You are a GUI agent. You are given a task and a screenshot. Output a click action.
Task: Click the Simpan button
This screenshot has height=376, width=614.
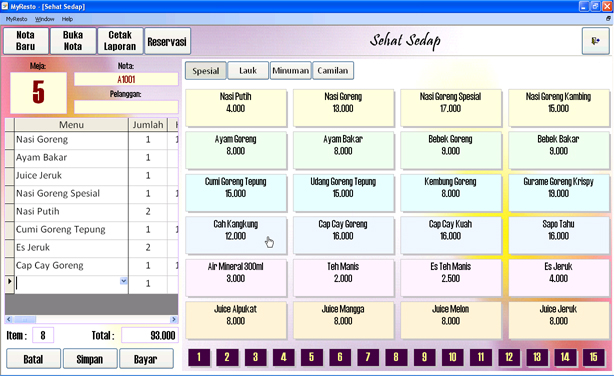point(90,359)
